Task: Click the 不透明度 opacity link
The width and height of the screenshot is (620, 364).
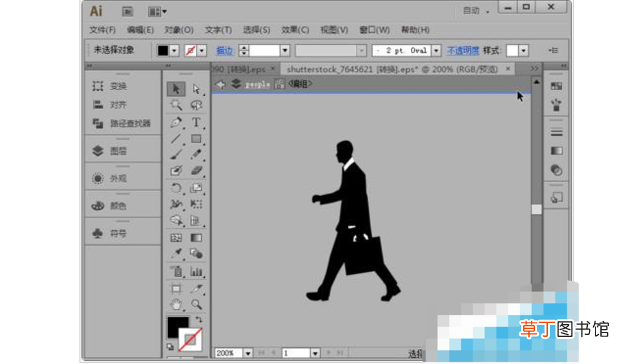Action: point(463,51)
